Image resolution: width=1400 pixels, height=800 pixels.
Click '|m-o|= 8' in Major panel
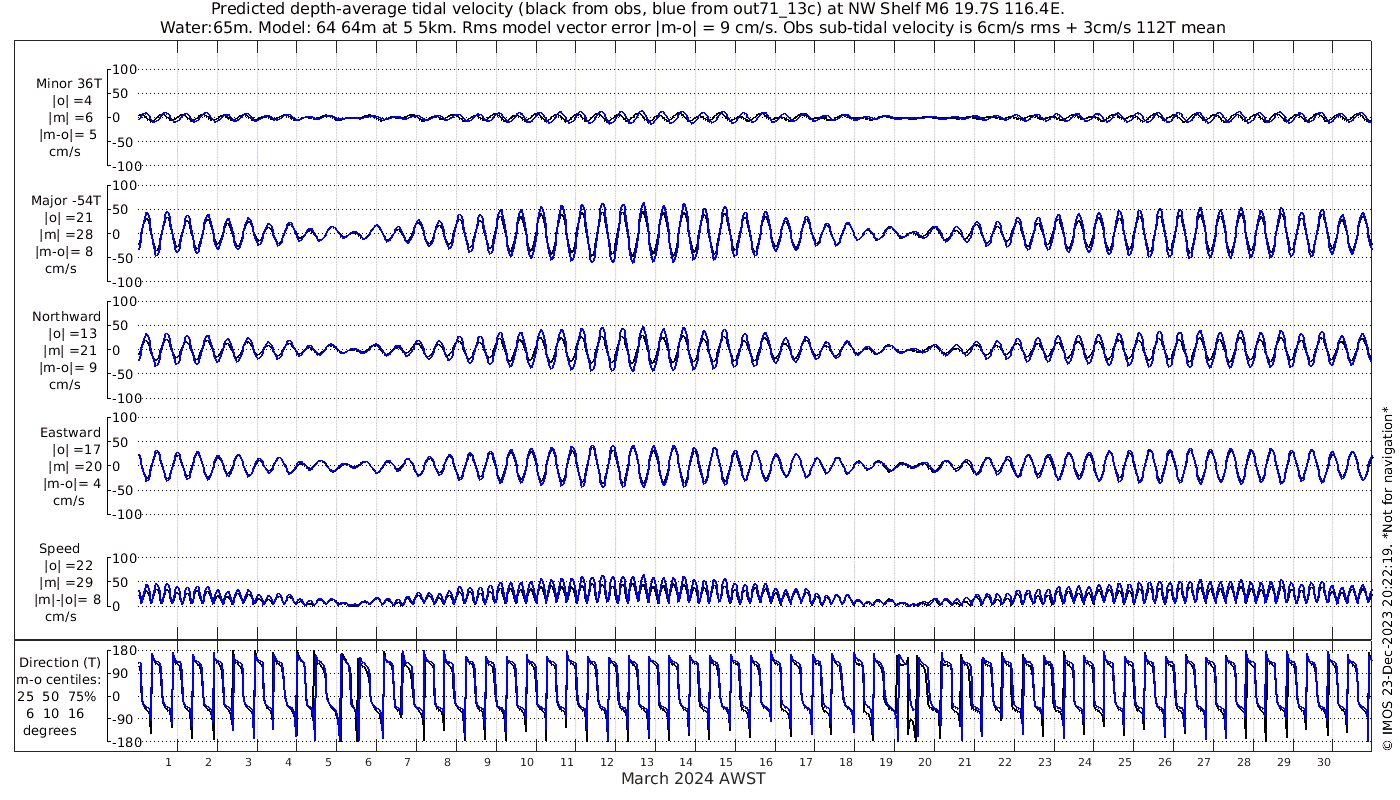click(66, 252)
